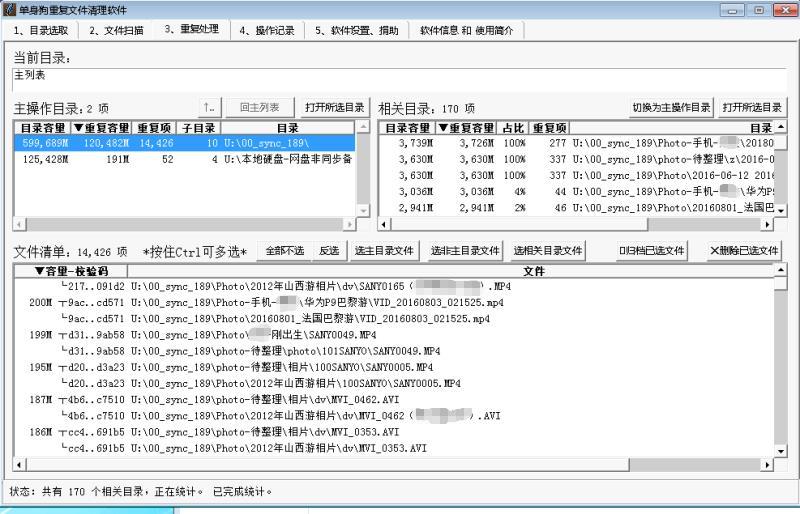Click the app icon in title bar
800x514 pixels.
[x=9, y=10]
